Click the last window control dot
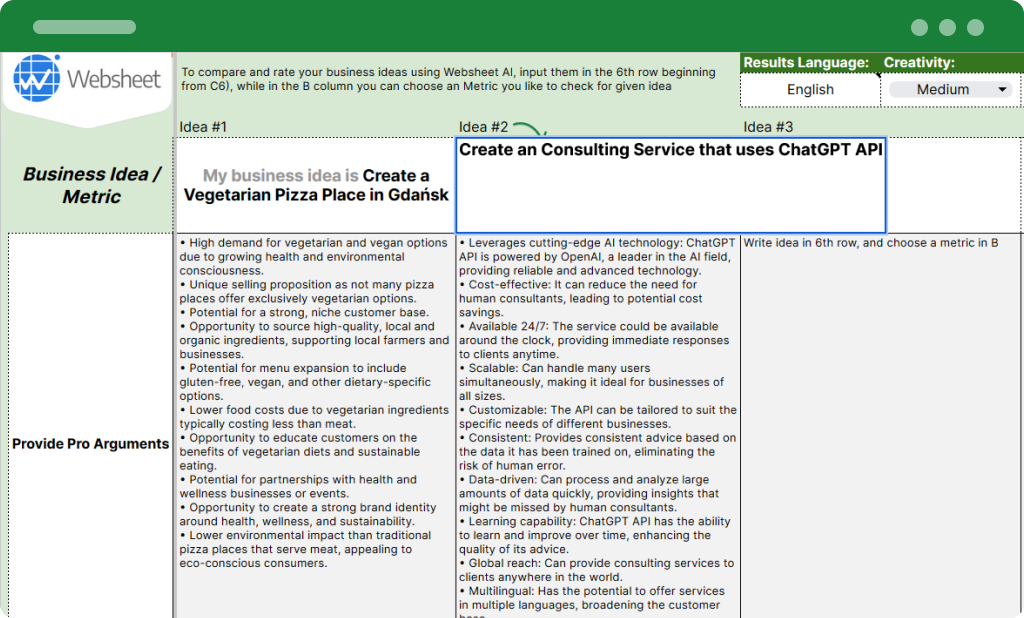 [x=976, y=27]
